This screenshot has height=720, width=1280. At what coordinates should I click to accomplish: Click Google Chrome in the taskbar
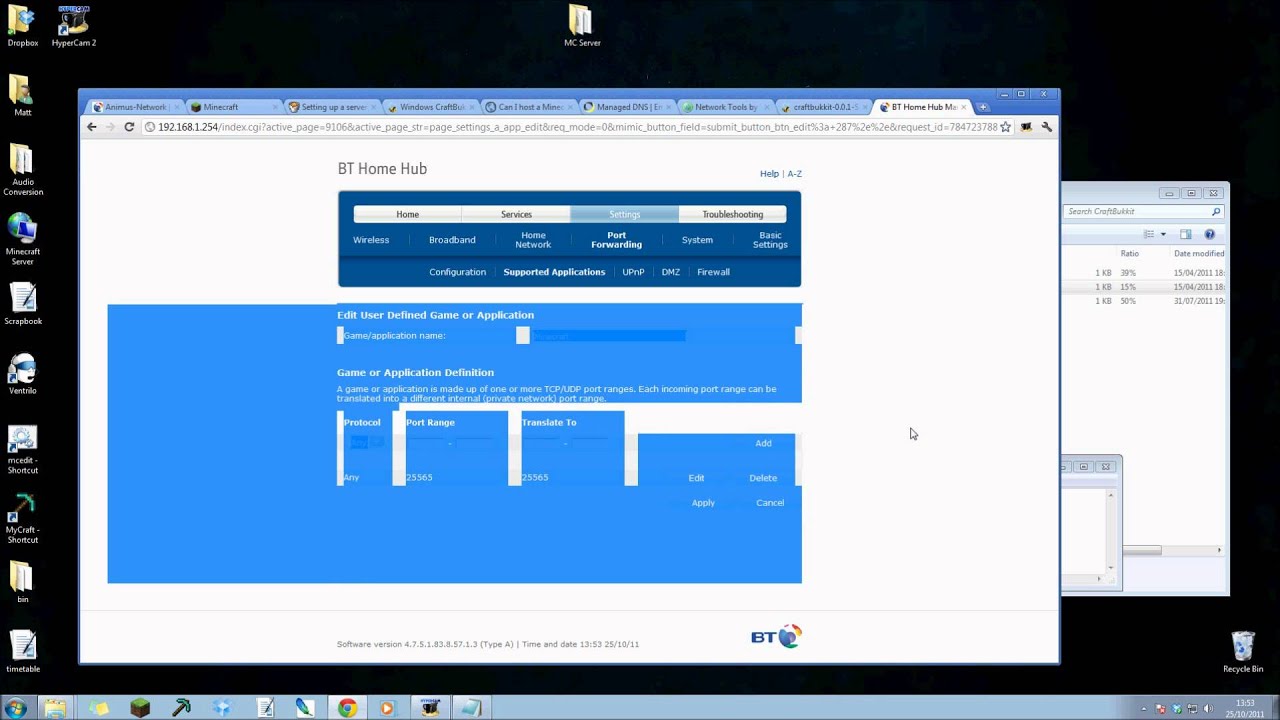coord(347,708)
